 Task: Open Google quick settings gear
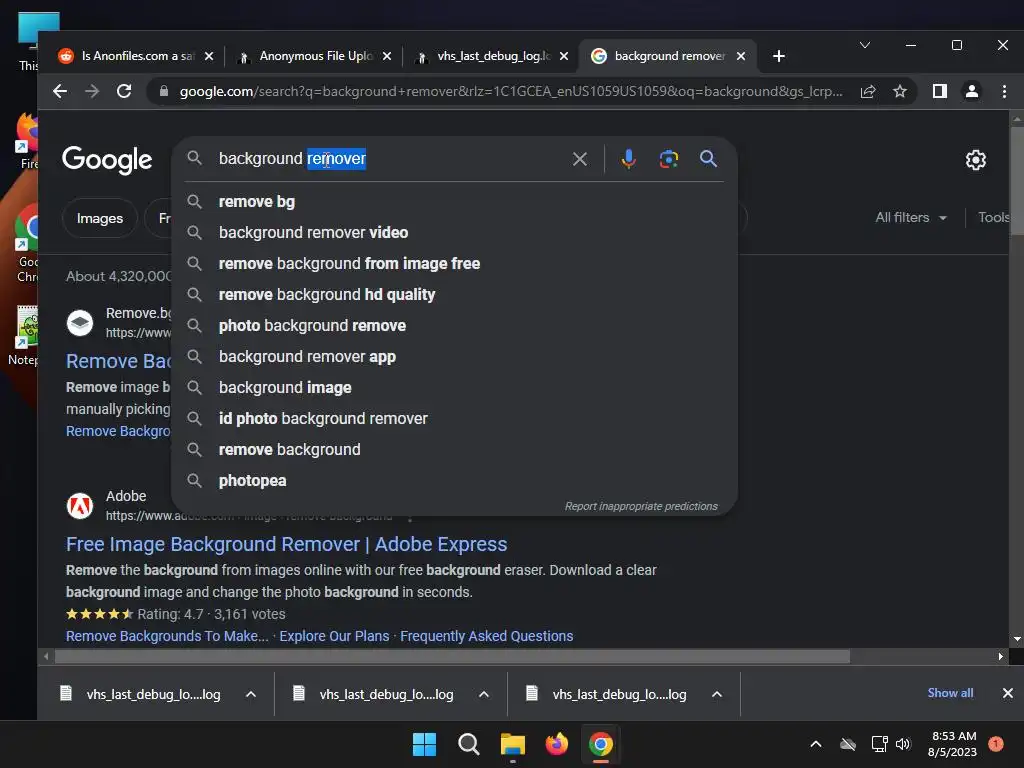pos(976,160)
